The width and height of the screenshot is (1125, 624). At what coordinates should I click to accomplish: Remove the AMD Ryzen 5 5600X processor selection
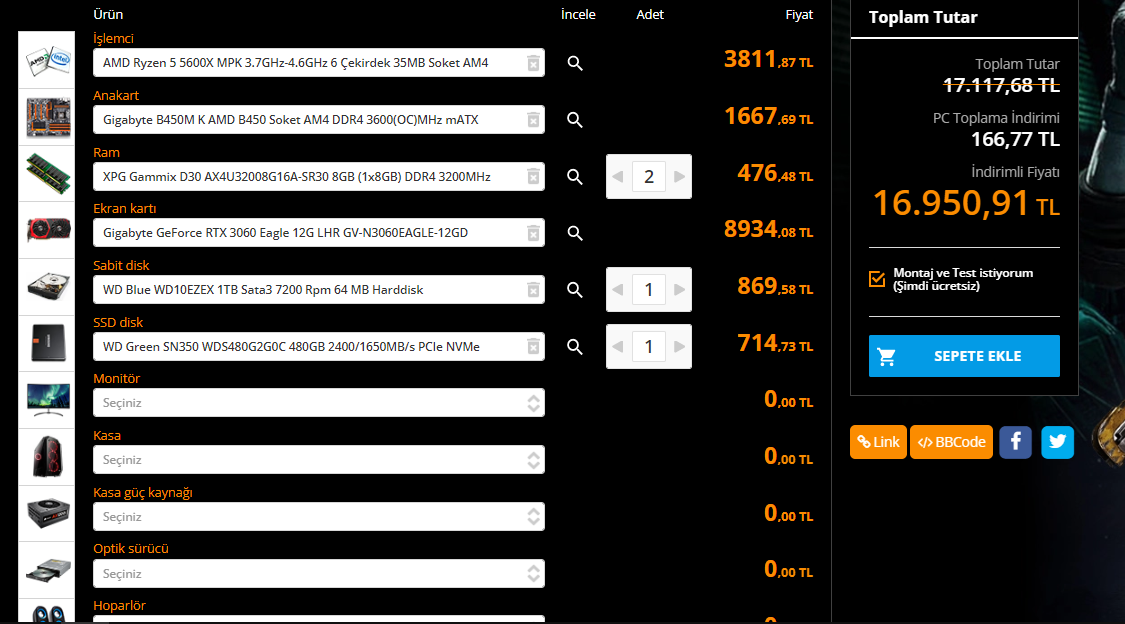pos(533,63)
